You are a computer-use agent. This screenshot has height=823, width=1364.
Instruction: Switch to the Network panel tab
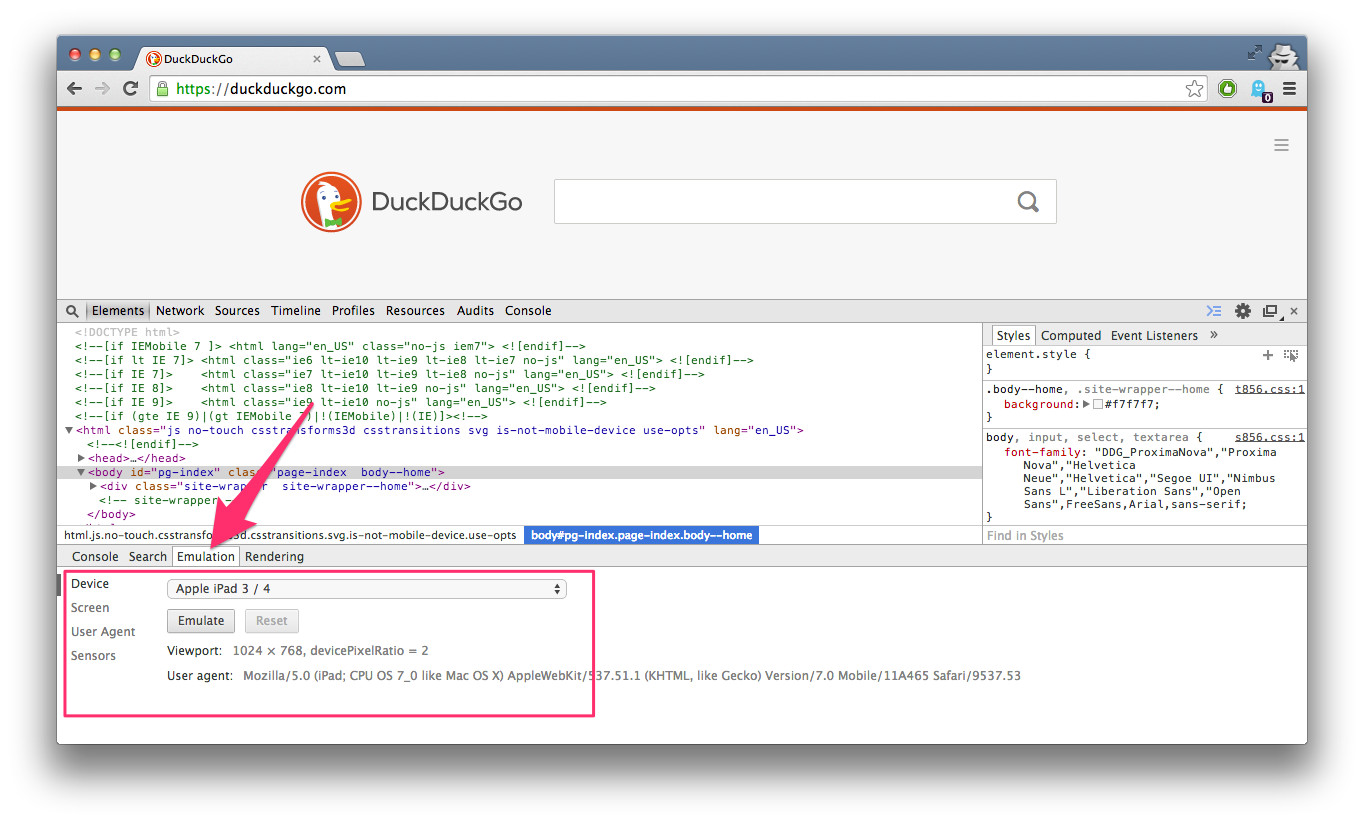(180, 311)
